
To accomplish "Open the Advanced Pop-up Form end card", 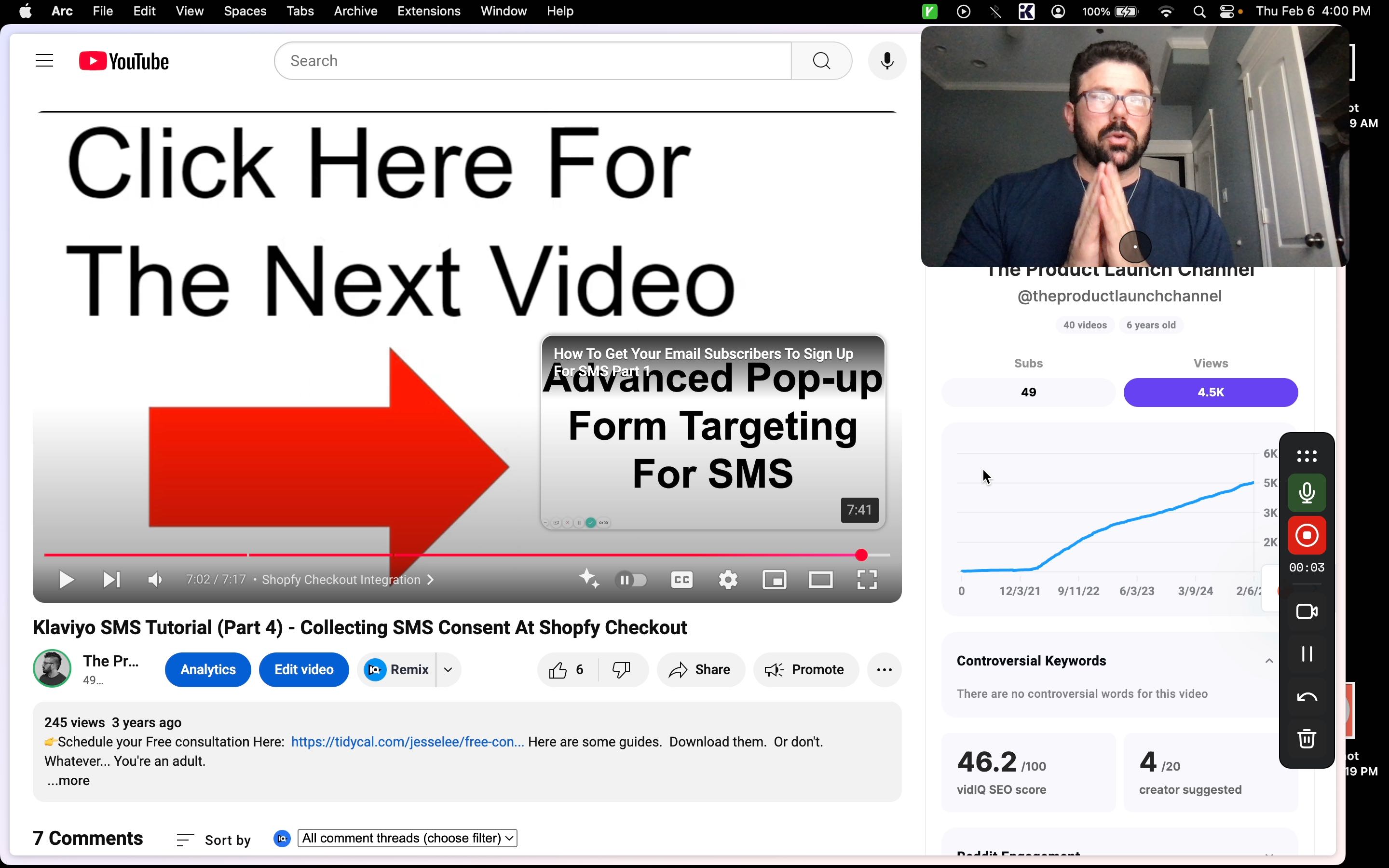I will click(713, 432).
